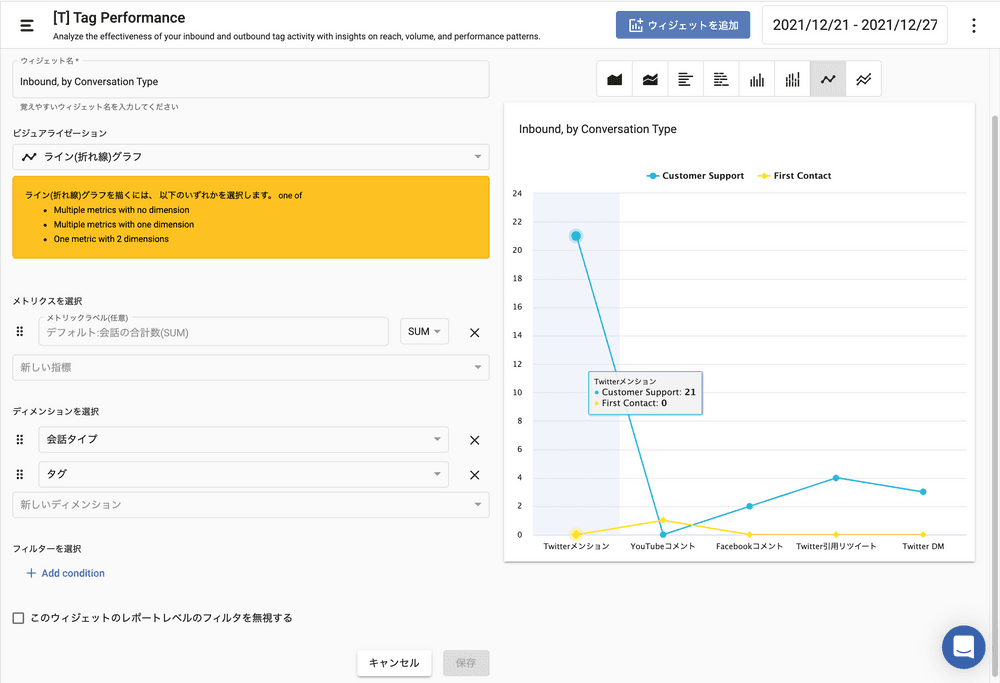Pick the stacked horizontal bar chart icon
1000x683 pixels.
(721, 80)
